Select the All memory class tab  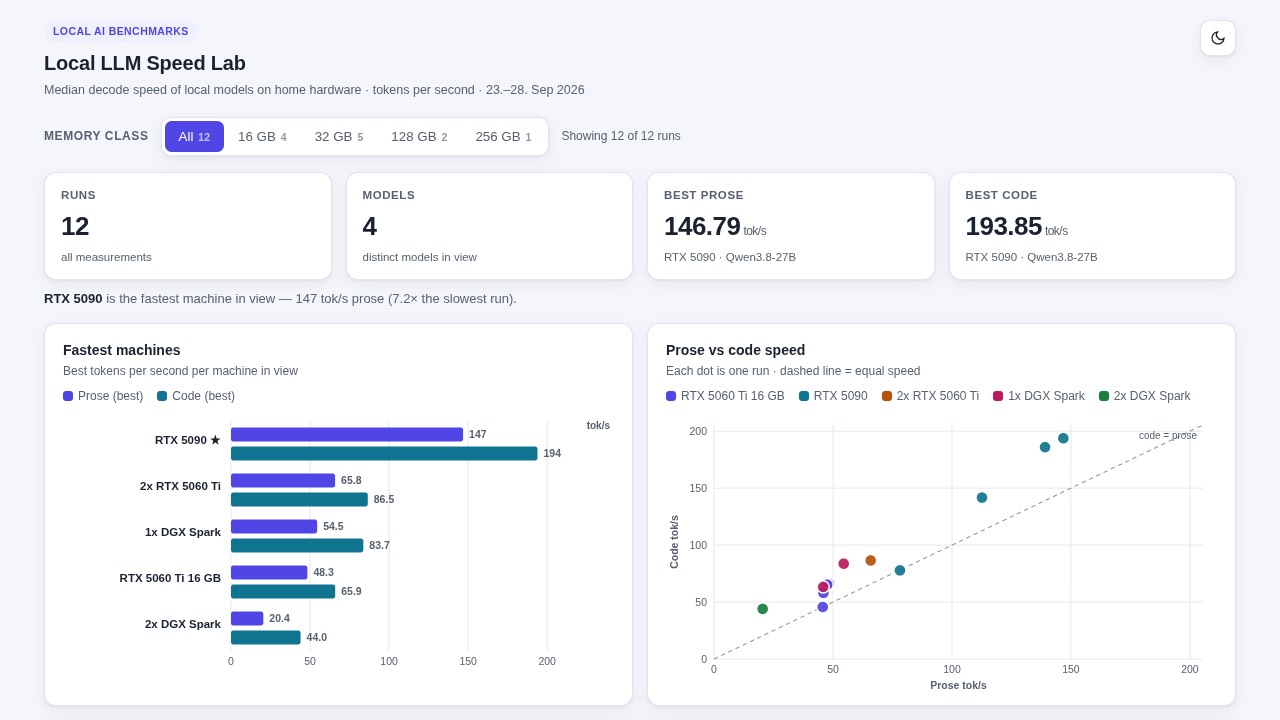(194, 136)
